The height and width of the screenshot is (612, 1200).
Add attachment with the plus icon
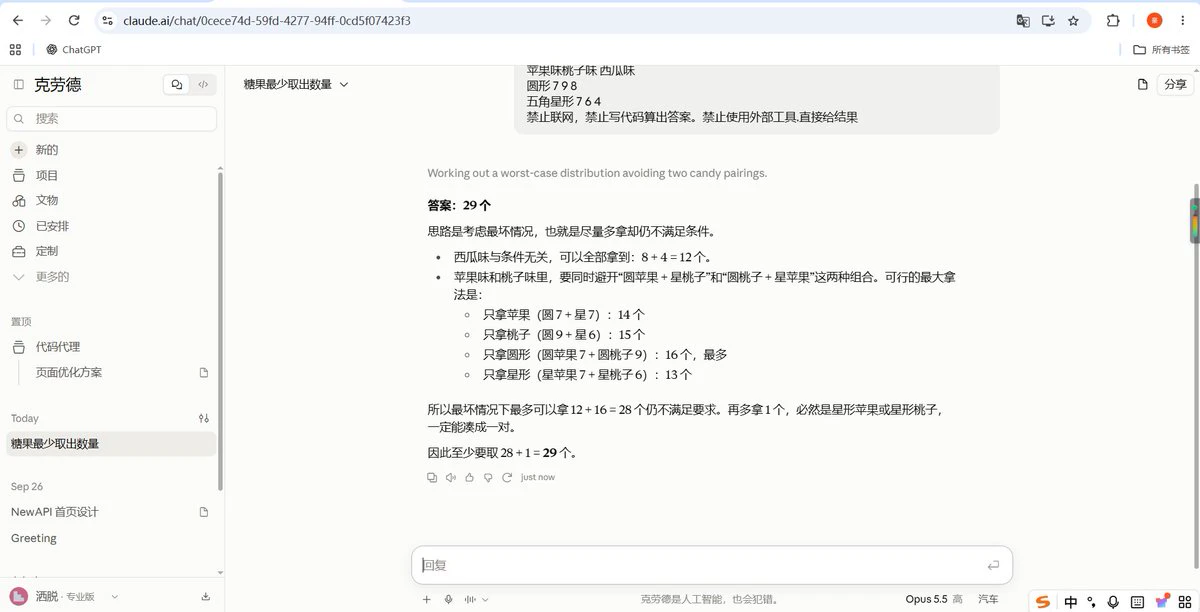click(x=426, y=599)
